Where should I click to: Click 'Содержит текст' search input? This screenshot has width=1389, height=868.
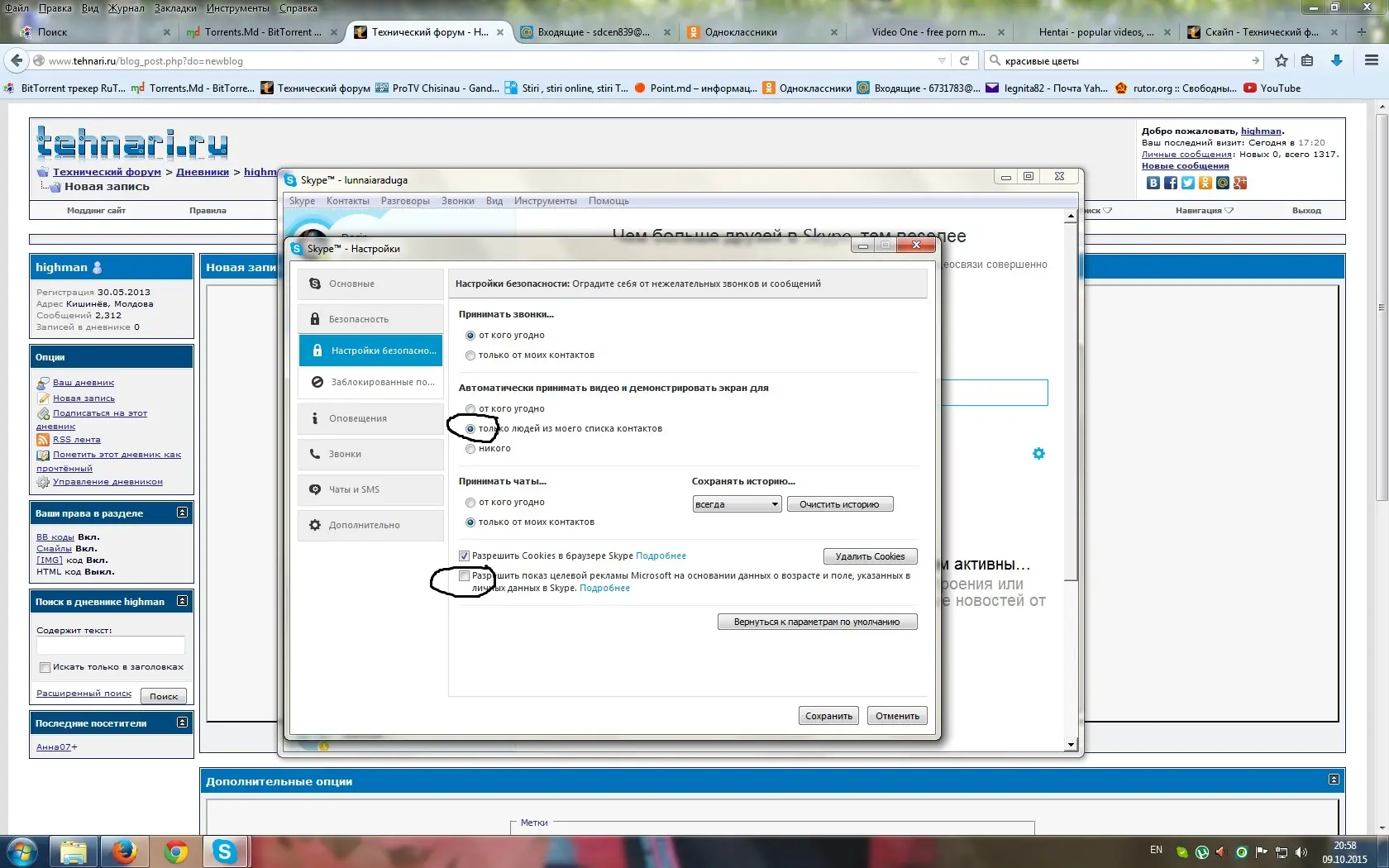[x=111, y=646]
